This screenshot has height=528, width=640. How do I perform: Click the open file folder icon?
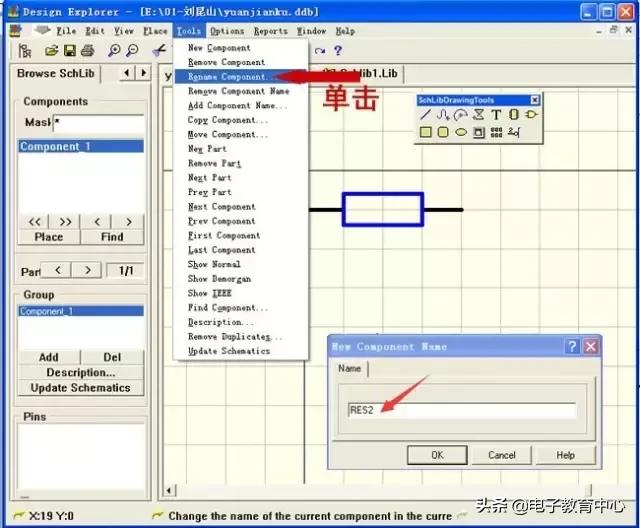pyautogui.click(x=51, y=51)
